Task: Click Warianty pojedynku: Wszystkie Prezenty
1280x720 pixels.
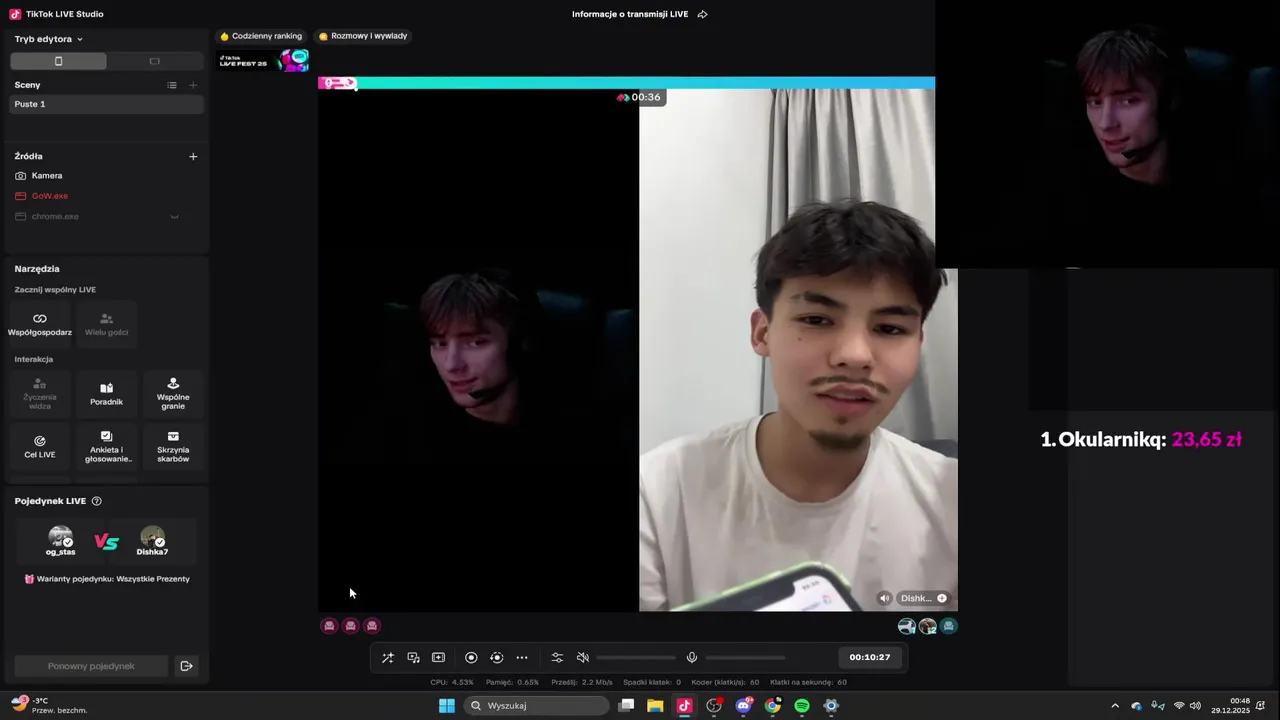Action: click(107, 579)
